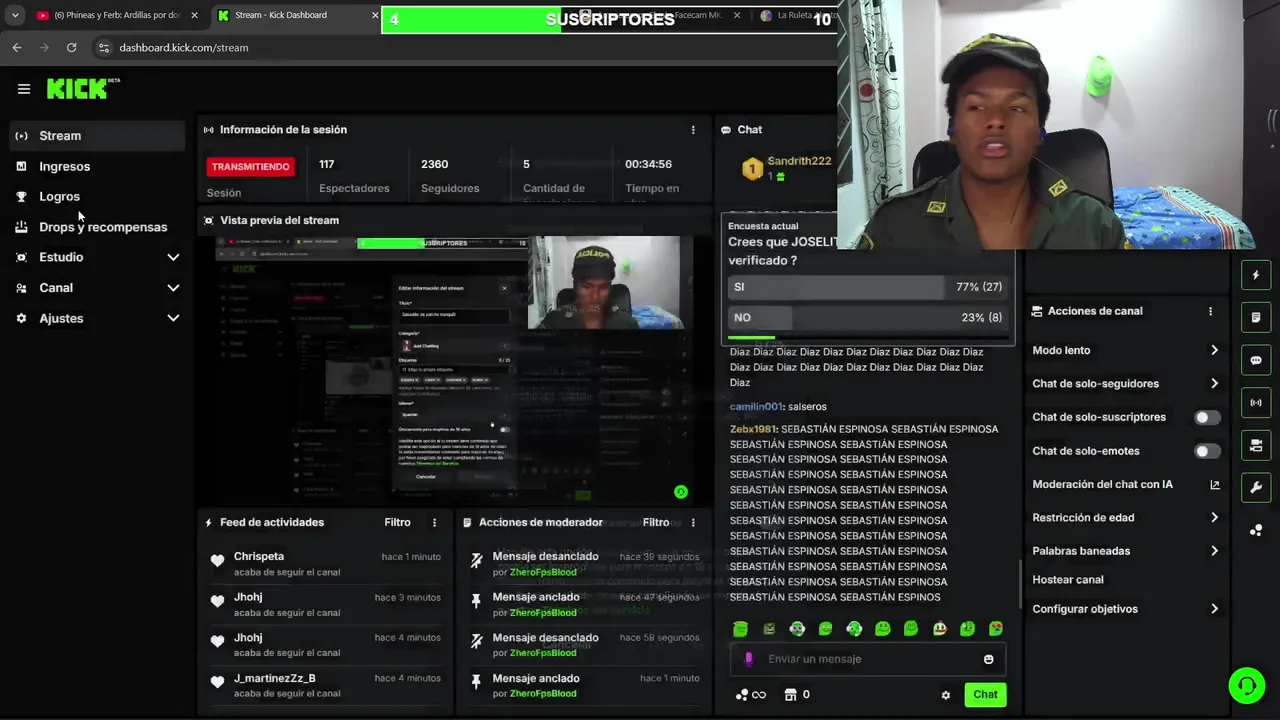This screenshot has width=1280, height=720.
Task: Toggle Chat de solo-emotes switch
Action: pos(1207,451)
